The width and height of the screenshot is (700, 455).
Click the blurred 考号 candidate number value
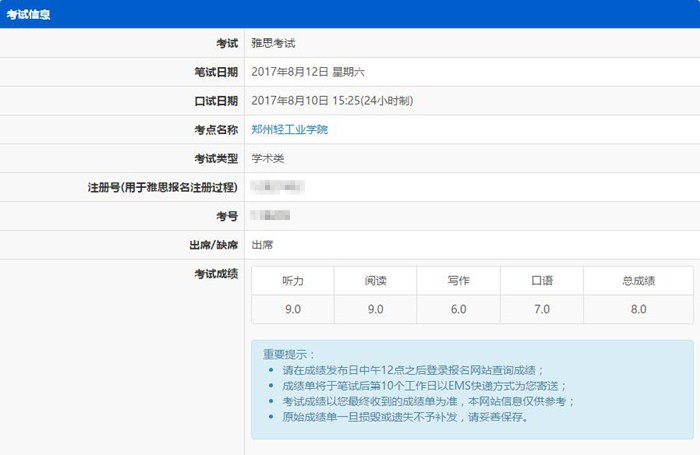click(x=271, y=215)
